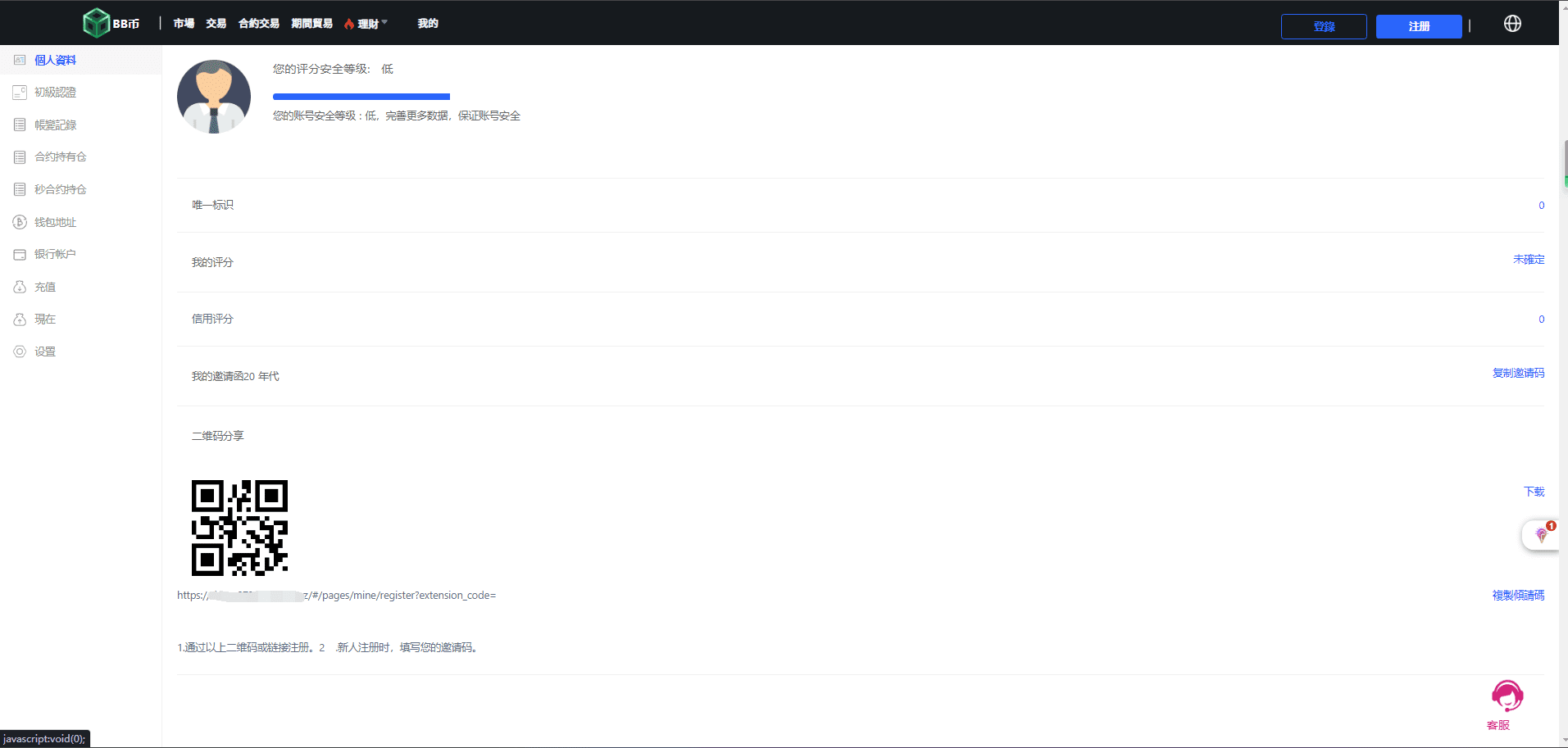
Task: Expand the 理财 dropdown in top navigation
Action: tap(367, 24)
